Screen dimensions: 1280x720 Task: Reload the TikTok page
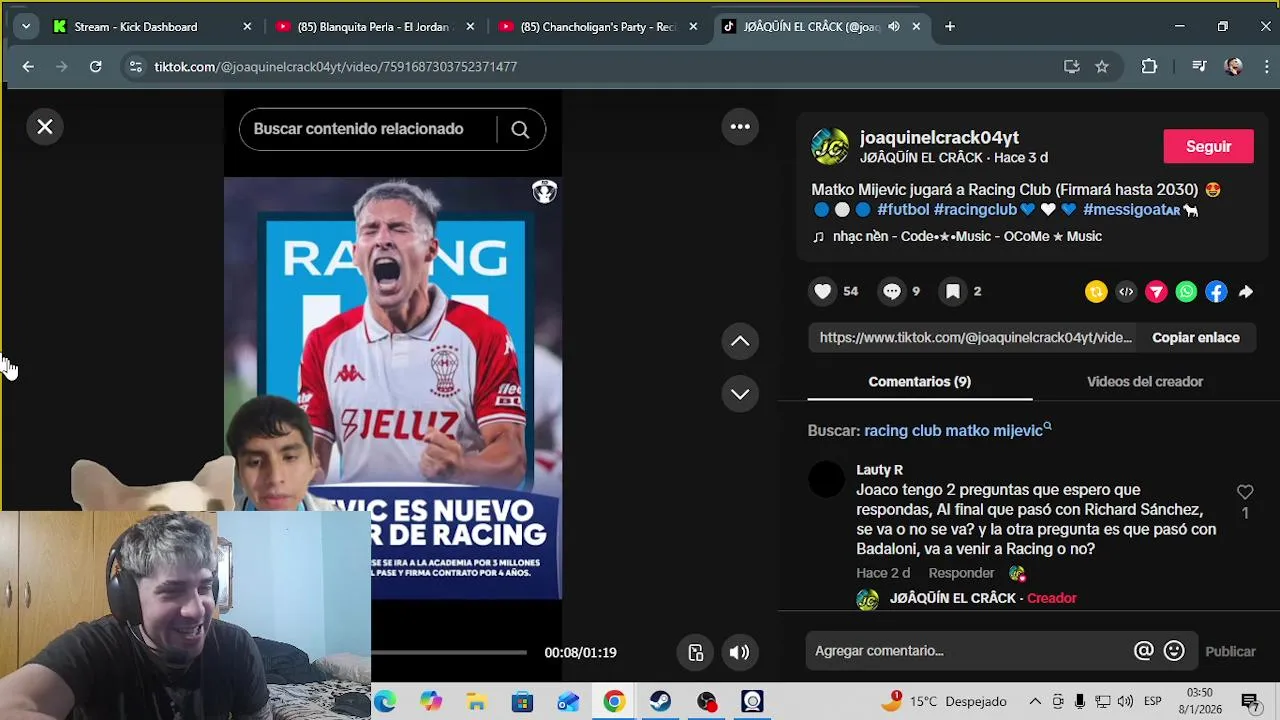pyautogui.click(x=95, y=66)
